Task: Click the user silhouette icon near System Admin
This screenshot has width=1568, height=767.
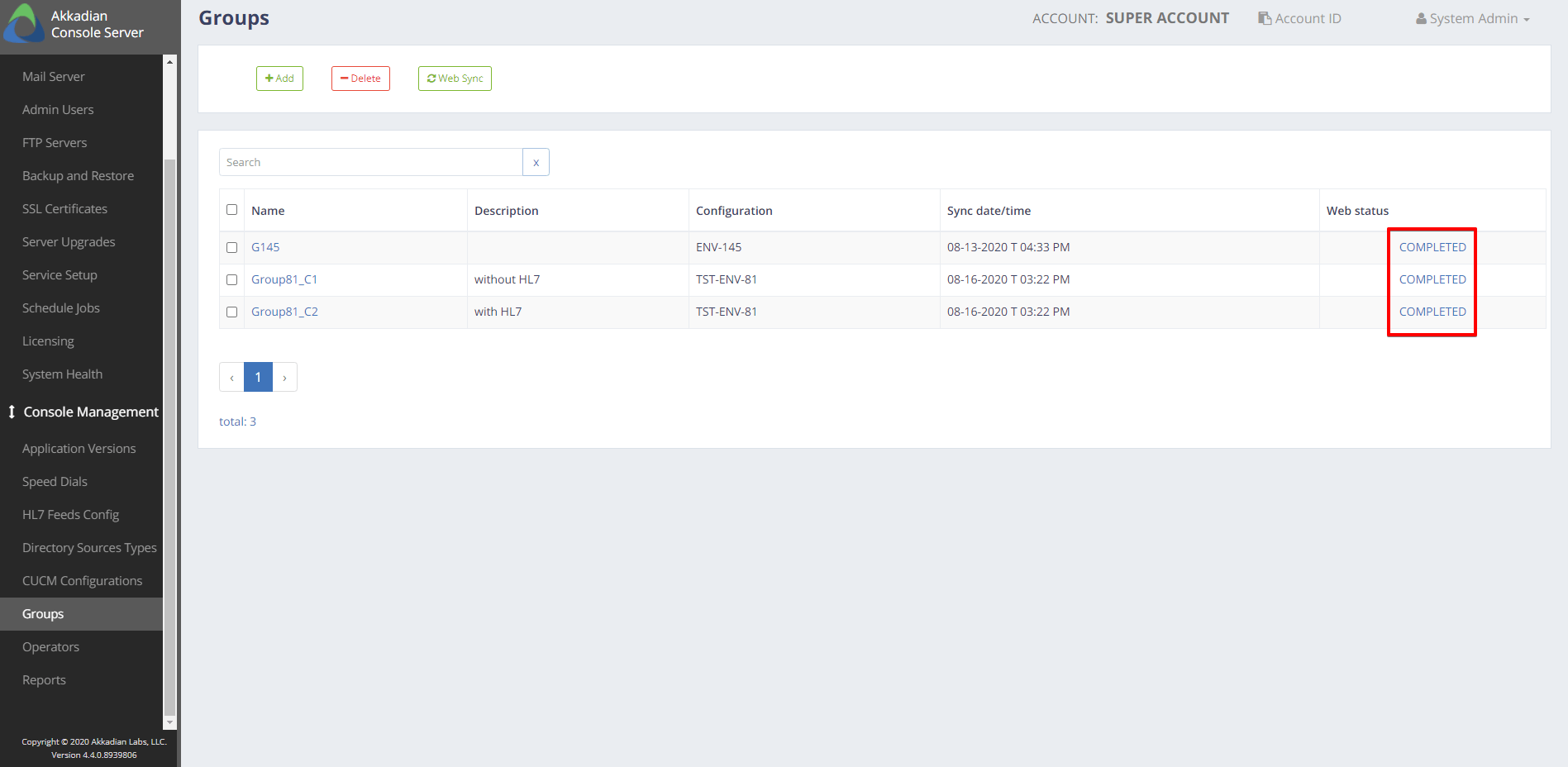Action: pyautogui.click(x=1420, y=17)
